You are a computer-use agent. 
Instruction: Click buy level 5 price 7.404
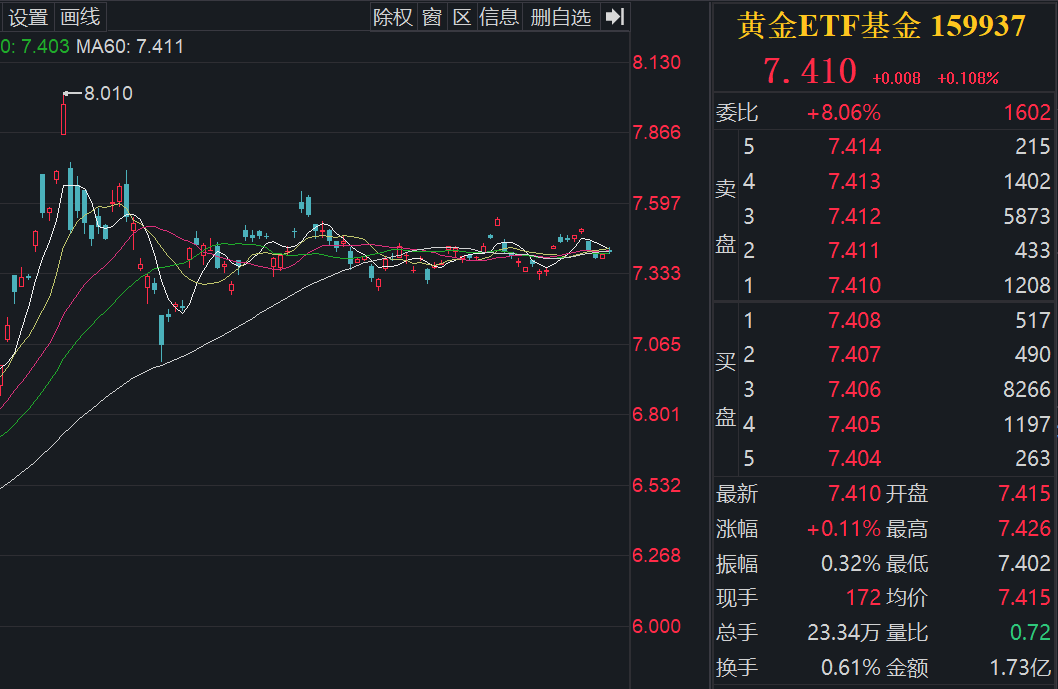[x=854, y=458]
